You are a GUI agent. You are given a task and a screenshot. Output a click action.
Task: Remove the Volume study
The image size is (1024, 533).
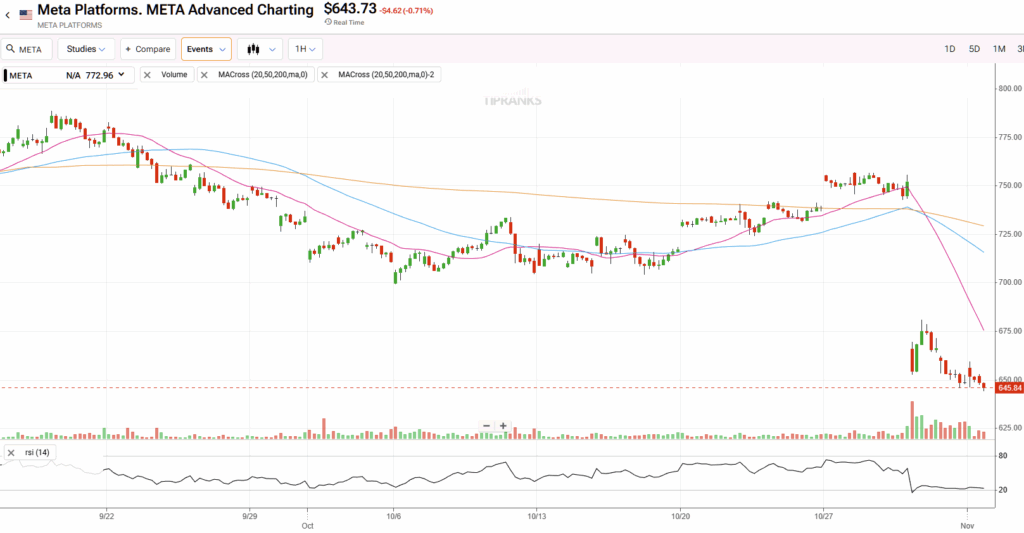coord(147,75)
